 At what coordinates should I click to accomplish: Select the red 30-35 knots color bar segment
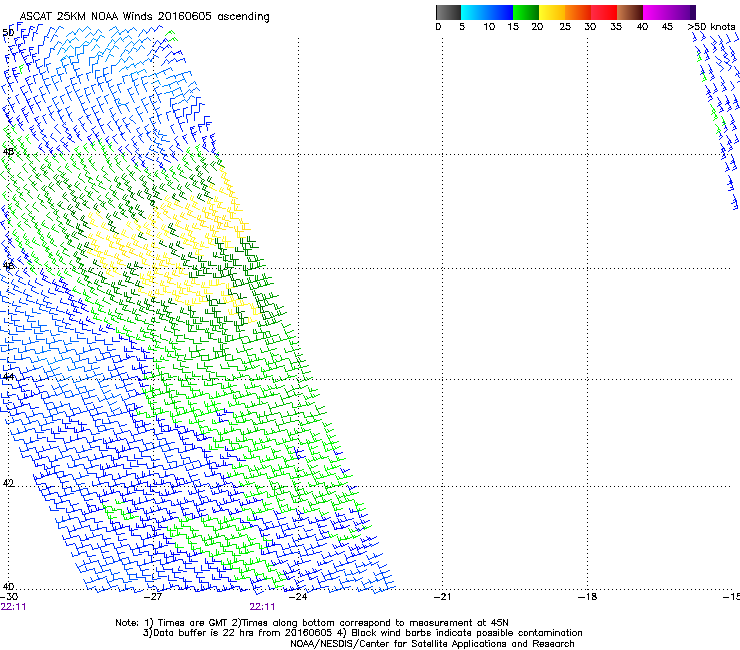(604, 12)
